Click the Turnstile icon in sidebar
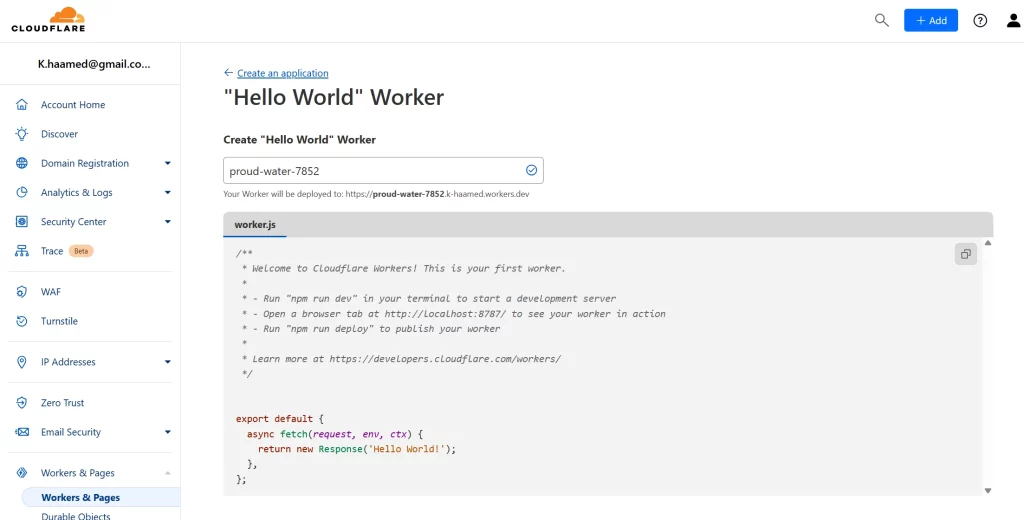 22,321
